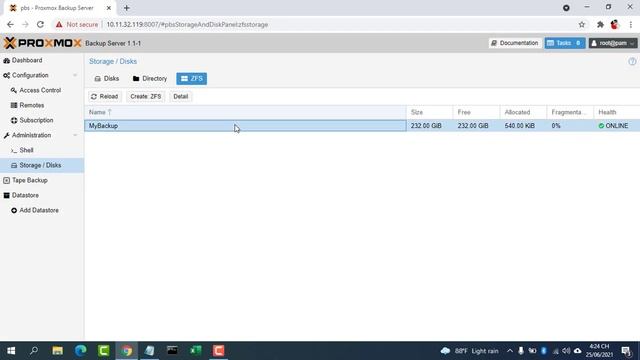Sort by the Fragmentation column header
Viewport: 640px width, 360px height.
pyautogui.click(x=570, y=112)
